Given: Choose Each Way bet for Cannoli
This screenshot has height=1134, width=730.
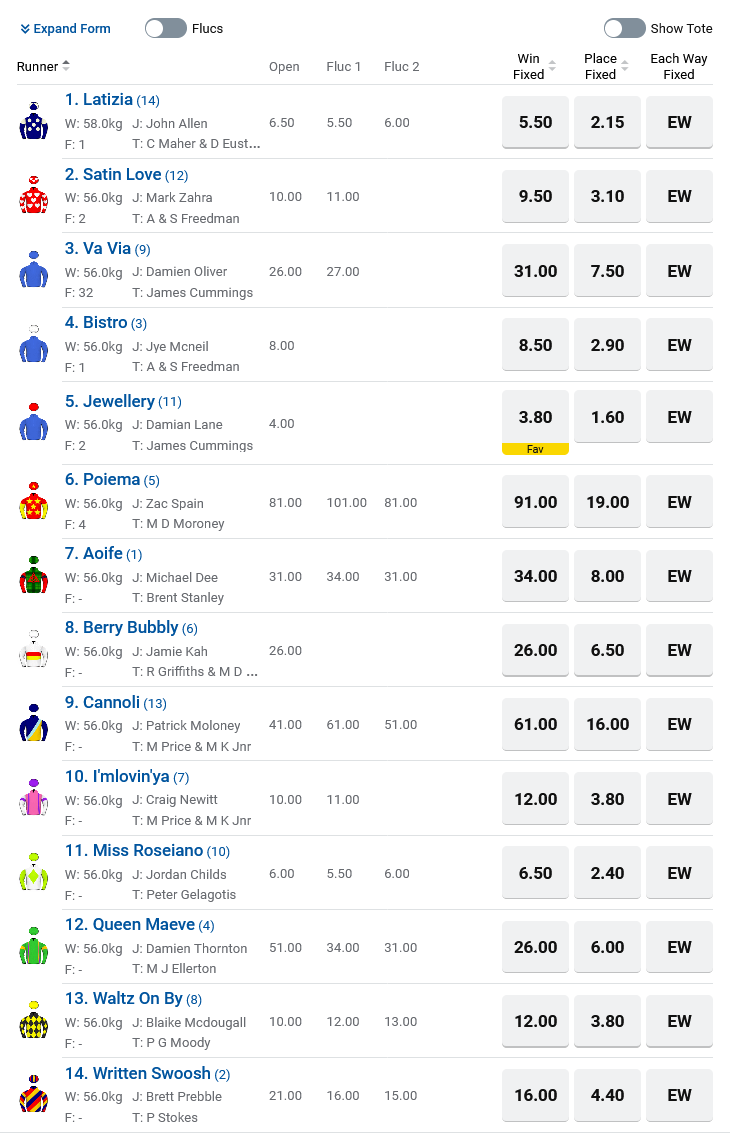Looking at the screenshot, I should (x=679, y=724).
